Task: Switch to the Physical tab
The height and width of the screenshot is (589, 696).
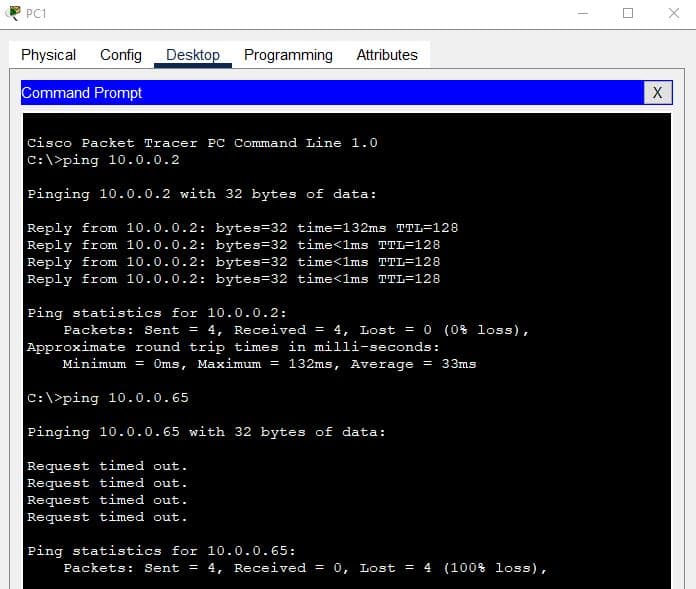Action: coord(48,55)
